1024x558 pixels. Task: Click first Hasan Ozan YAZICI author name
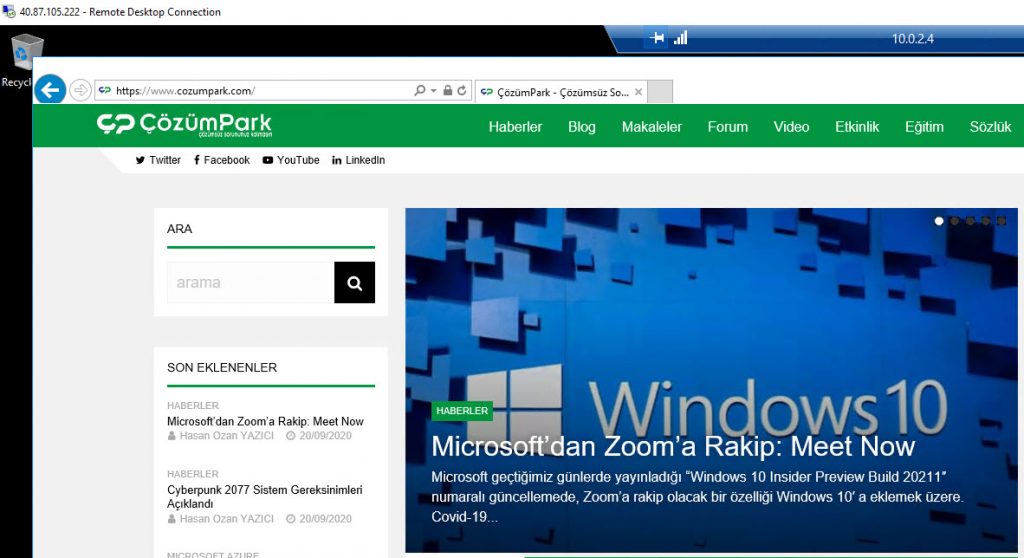(x=227, y=436)
